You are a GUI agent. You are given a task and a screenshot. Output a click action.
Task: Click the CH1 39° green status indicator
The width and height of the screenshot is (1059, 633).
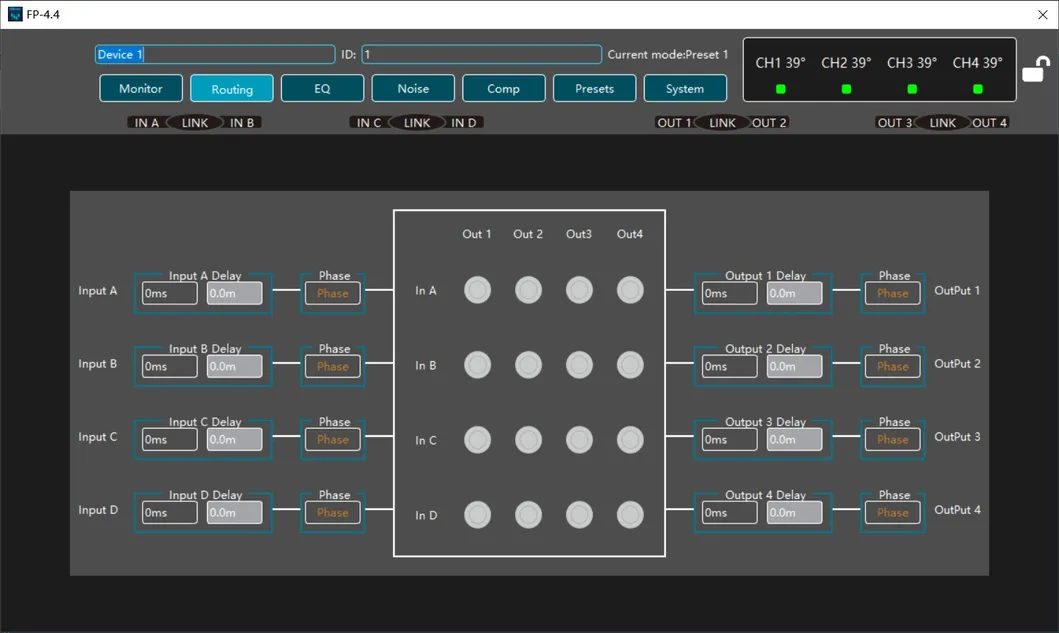click(x=780, y=88)
